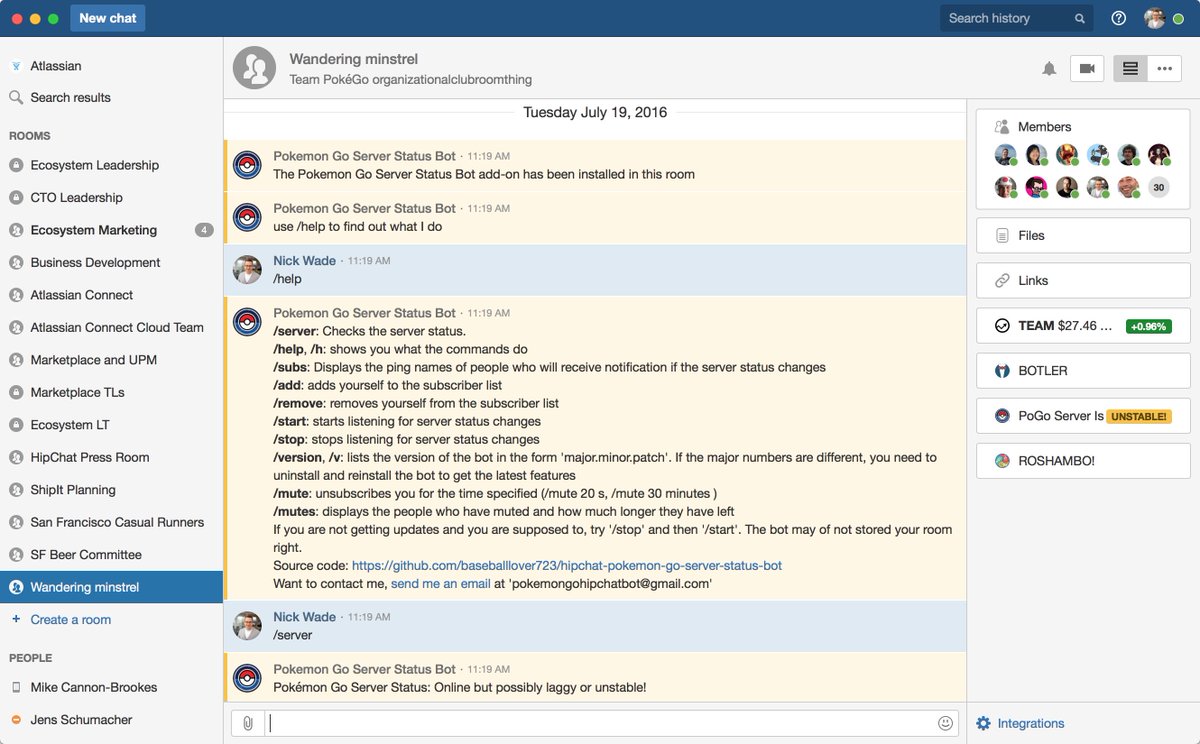The image size is (1200, 744).
Task: Open the GitHub source code link
Action: tap(567, 565)
